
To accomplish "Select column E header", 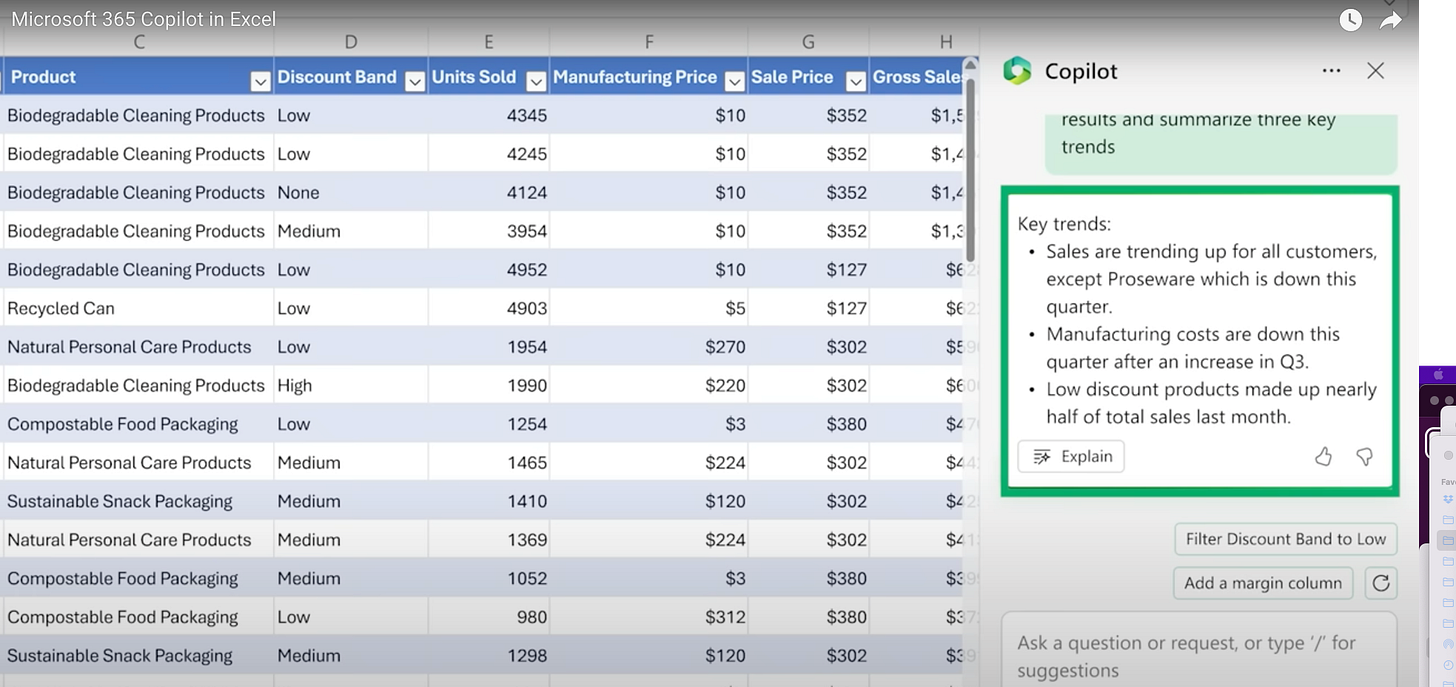I will click(x=489, y=42).
